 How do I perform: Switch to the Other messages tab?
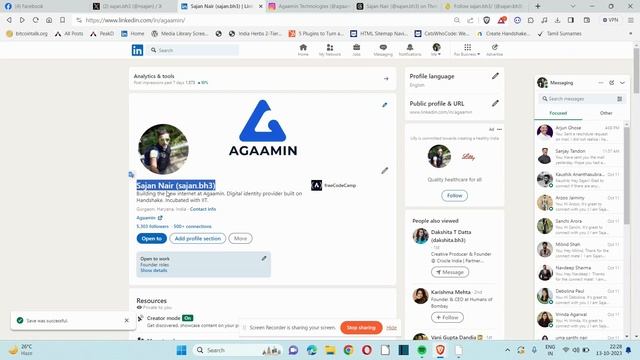point(606,113)
